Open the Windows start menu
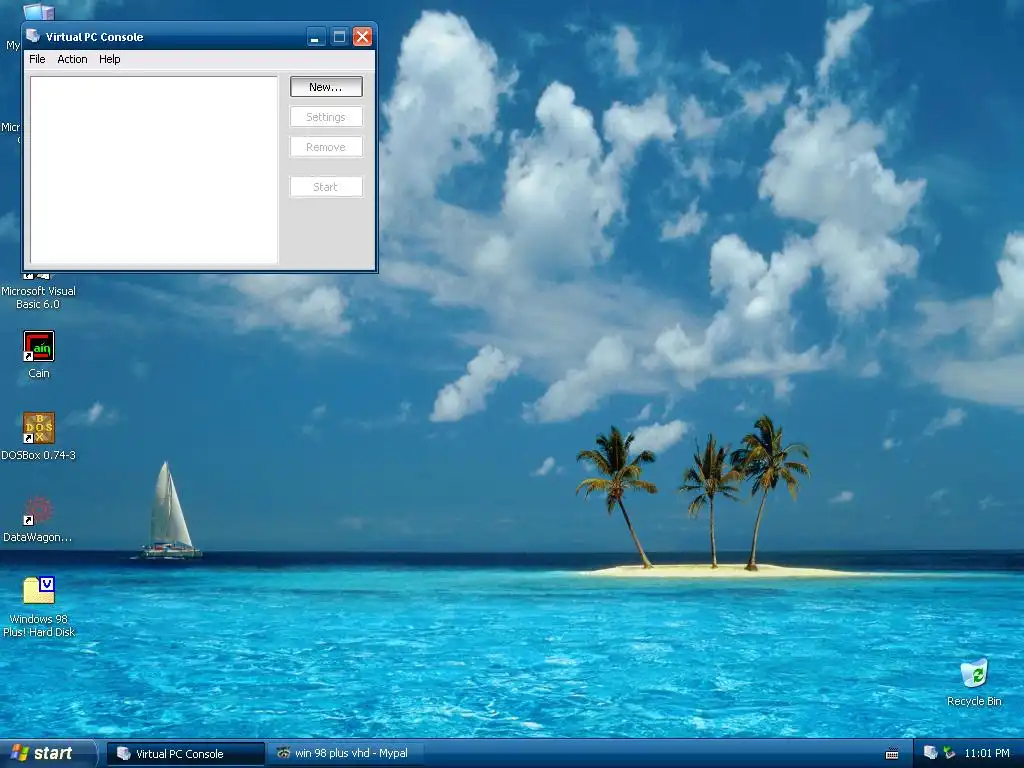This screenshot has height=768, width=1024. coord(47,753)
